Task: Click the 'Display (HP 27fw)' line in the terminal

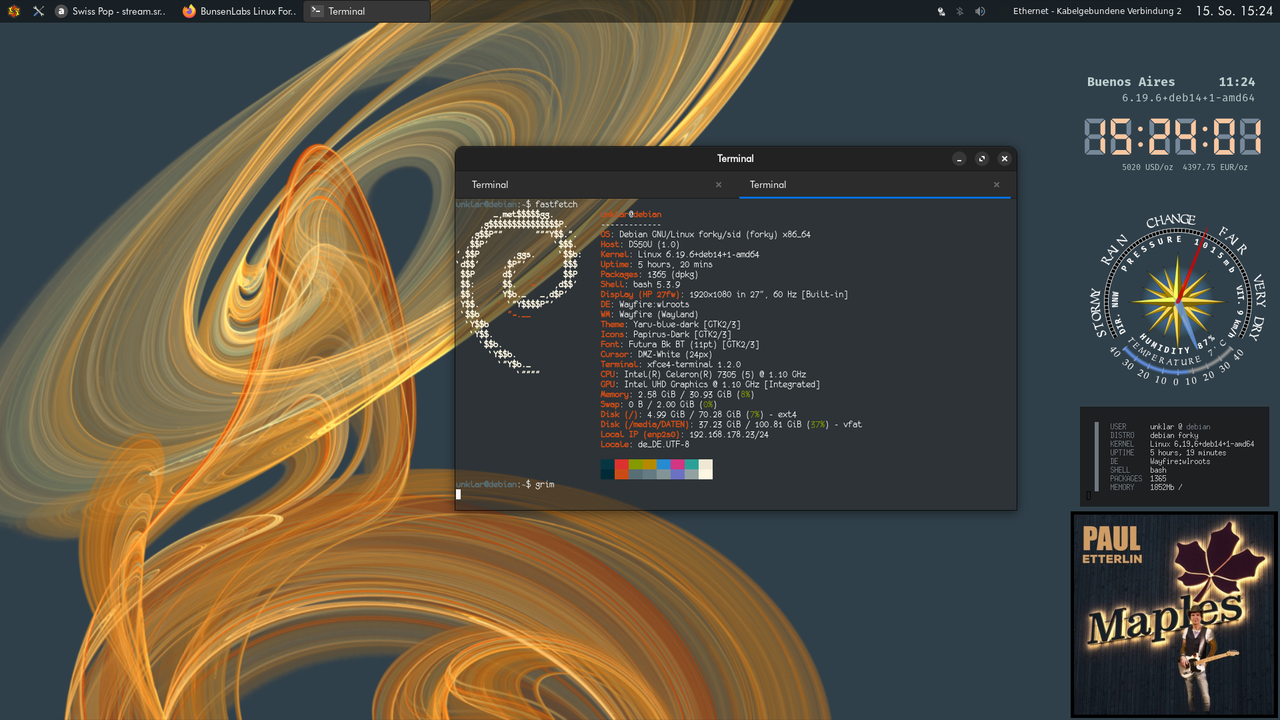Action: (x=724, y=294)
